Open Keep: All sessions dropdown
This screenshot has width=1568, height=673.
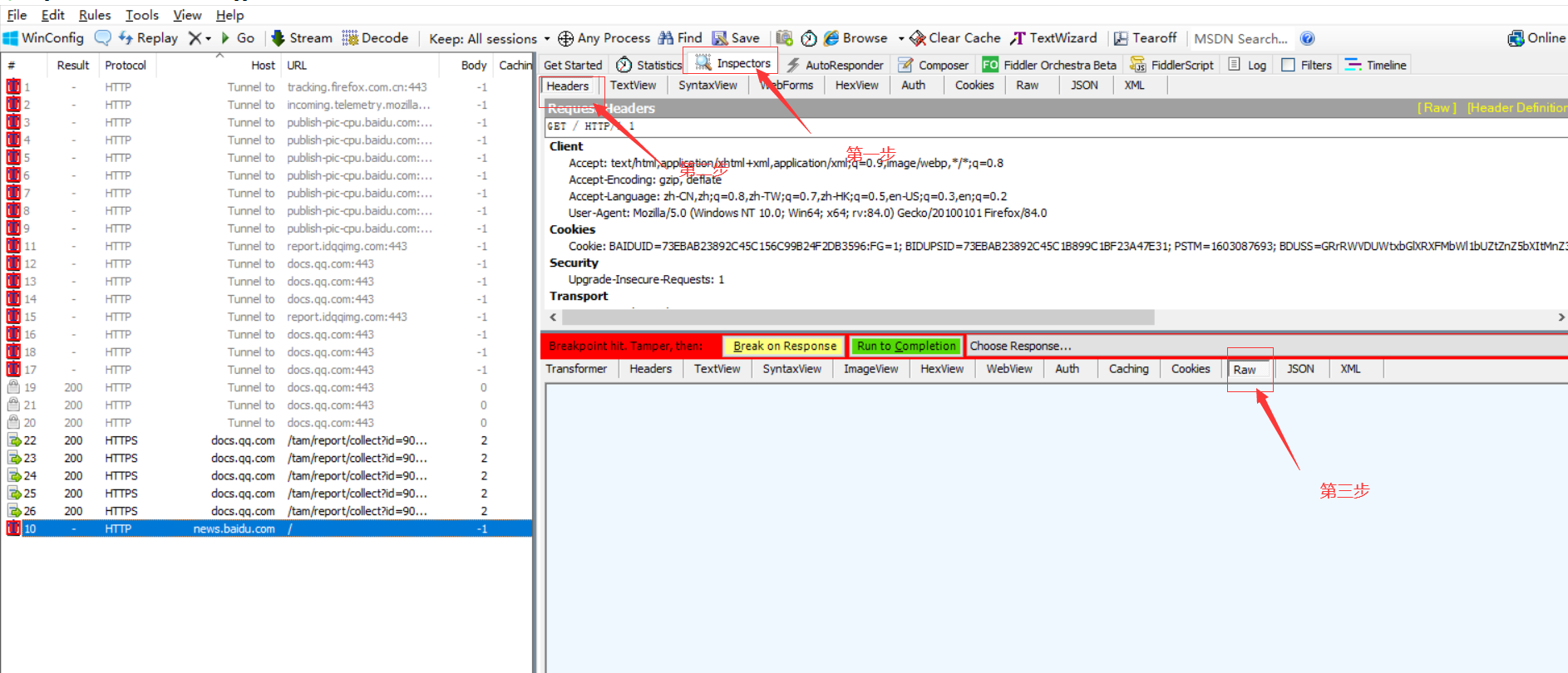click(x=490, y=39)
